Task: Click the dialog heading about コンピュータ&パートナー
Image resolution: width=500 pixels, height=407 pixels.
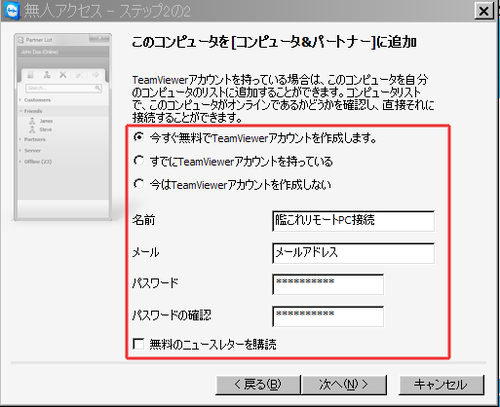Action: (274, 42)
